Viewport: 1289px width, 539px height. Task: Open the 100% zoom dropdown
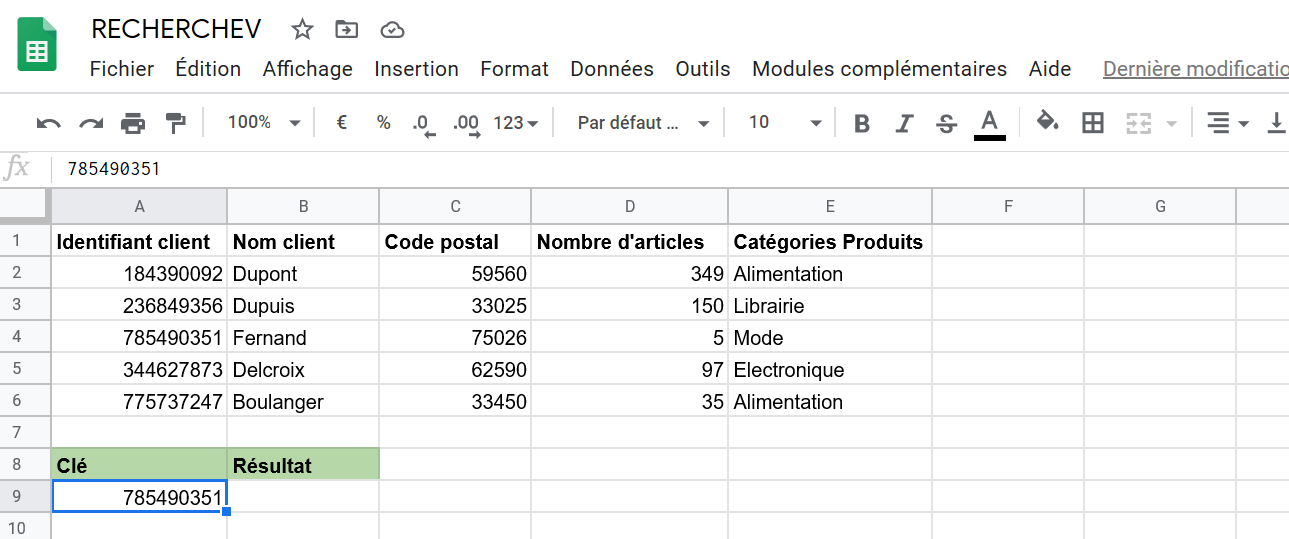coord(264,123)
